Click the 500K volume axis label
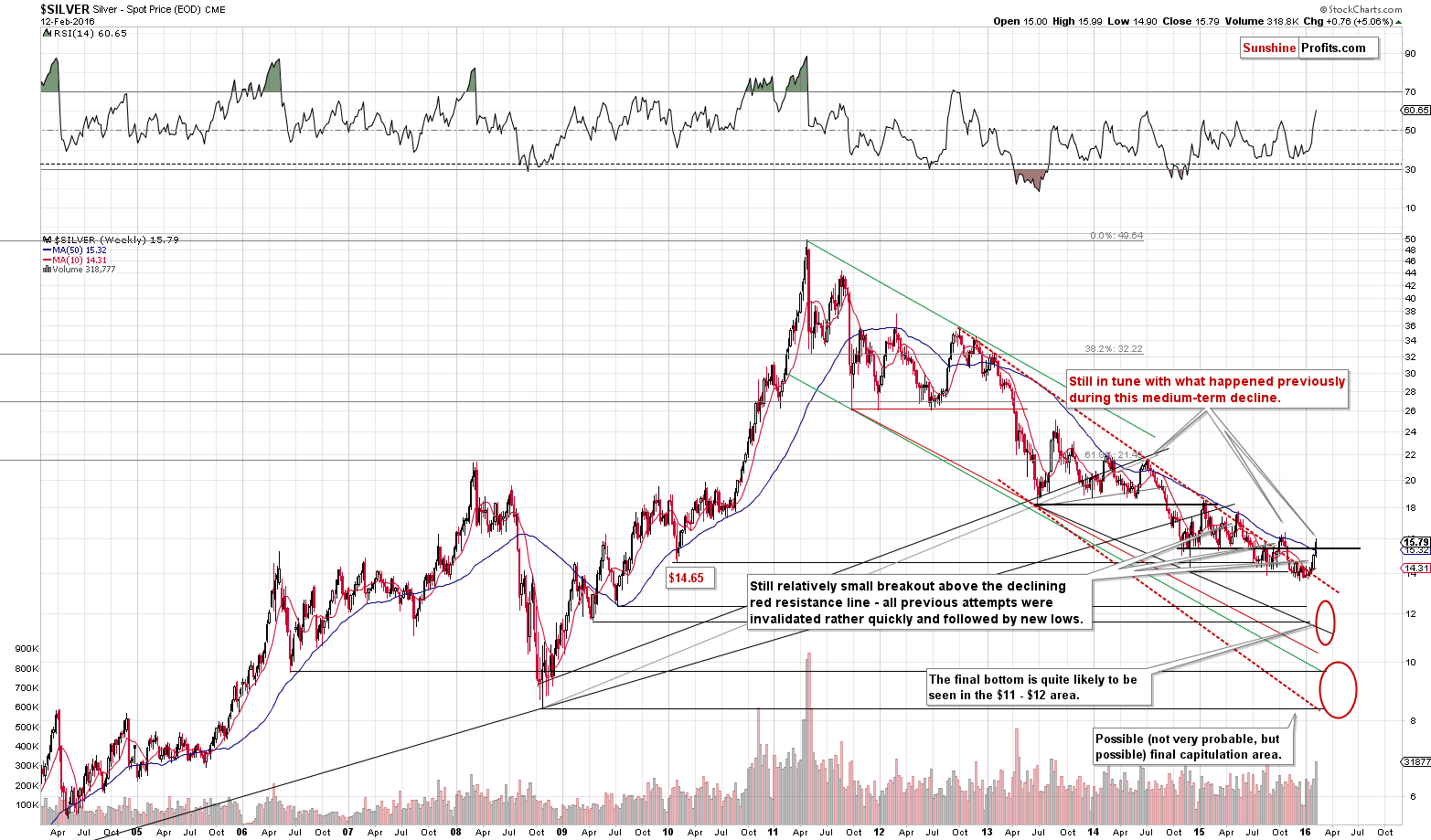The width and height of the screenshot is (1431, 840). tap(27, 728)
